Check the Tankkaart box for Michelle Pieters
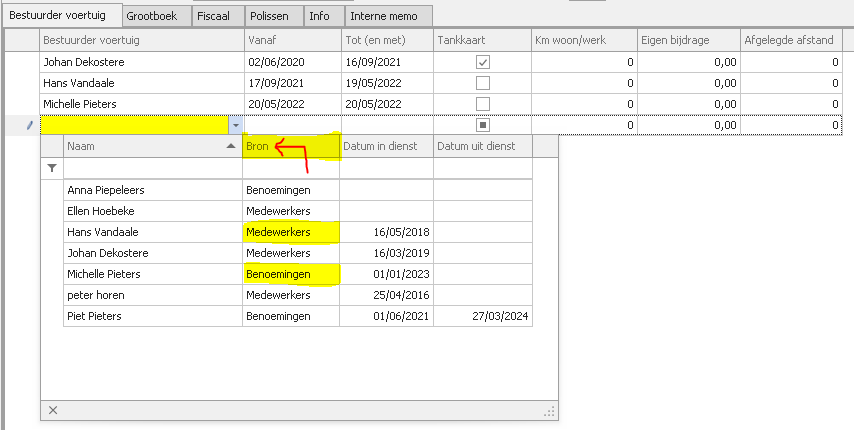The width and height of the screenshot is (854, 430). (483, 104)
